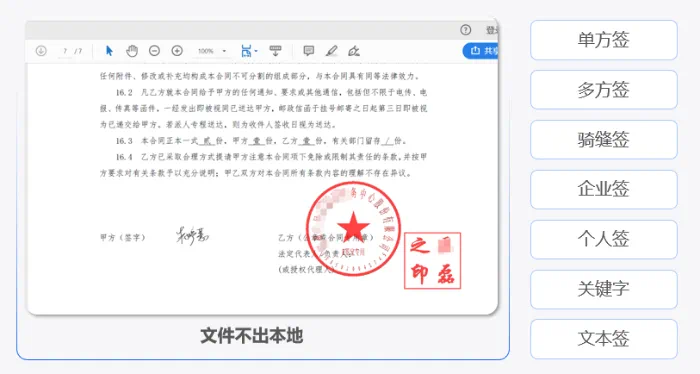Click the red round company seal
The height and width of the screenshot is (374, 700).
tap(354, 229)
